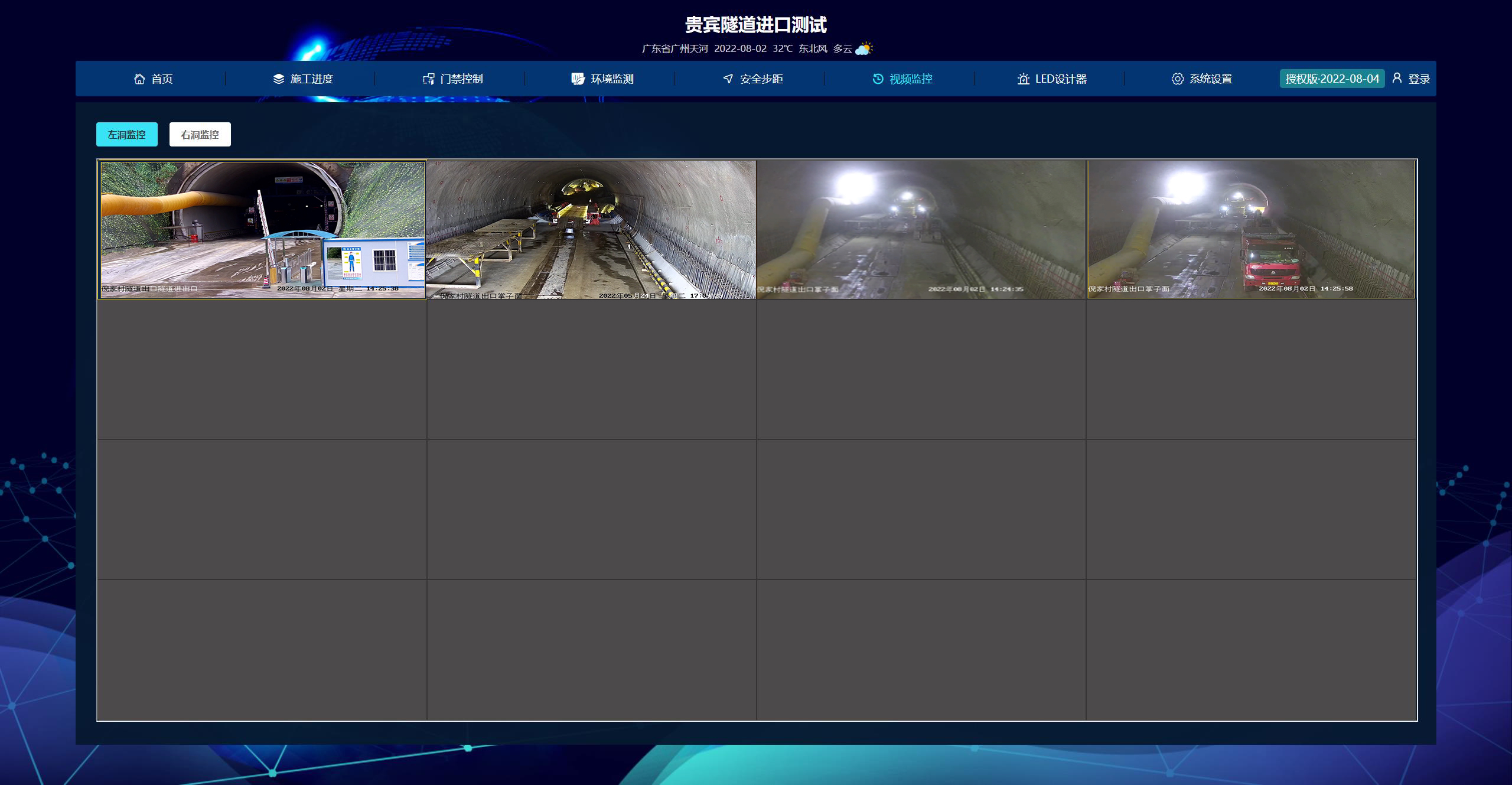
Task: Click the user icon beside 登录
Action: pyautogui.click(x=1397, y=77)
